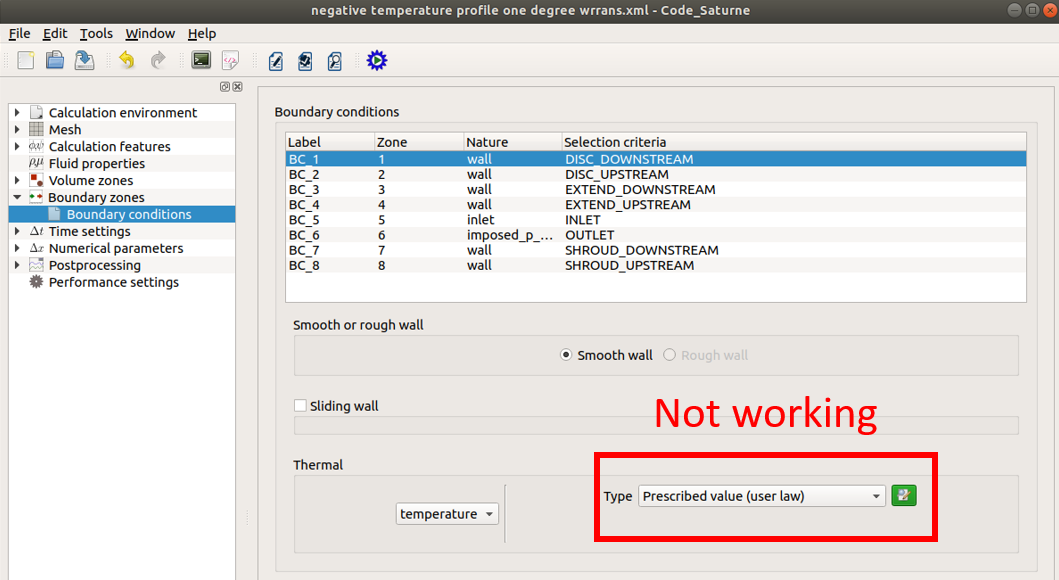Select the Rough wall radio button
The width and height of the screenshot is (1059, 580).
tap(670, 355)
